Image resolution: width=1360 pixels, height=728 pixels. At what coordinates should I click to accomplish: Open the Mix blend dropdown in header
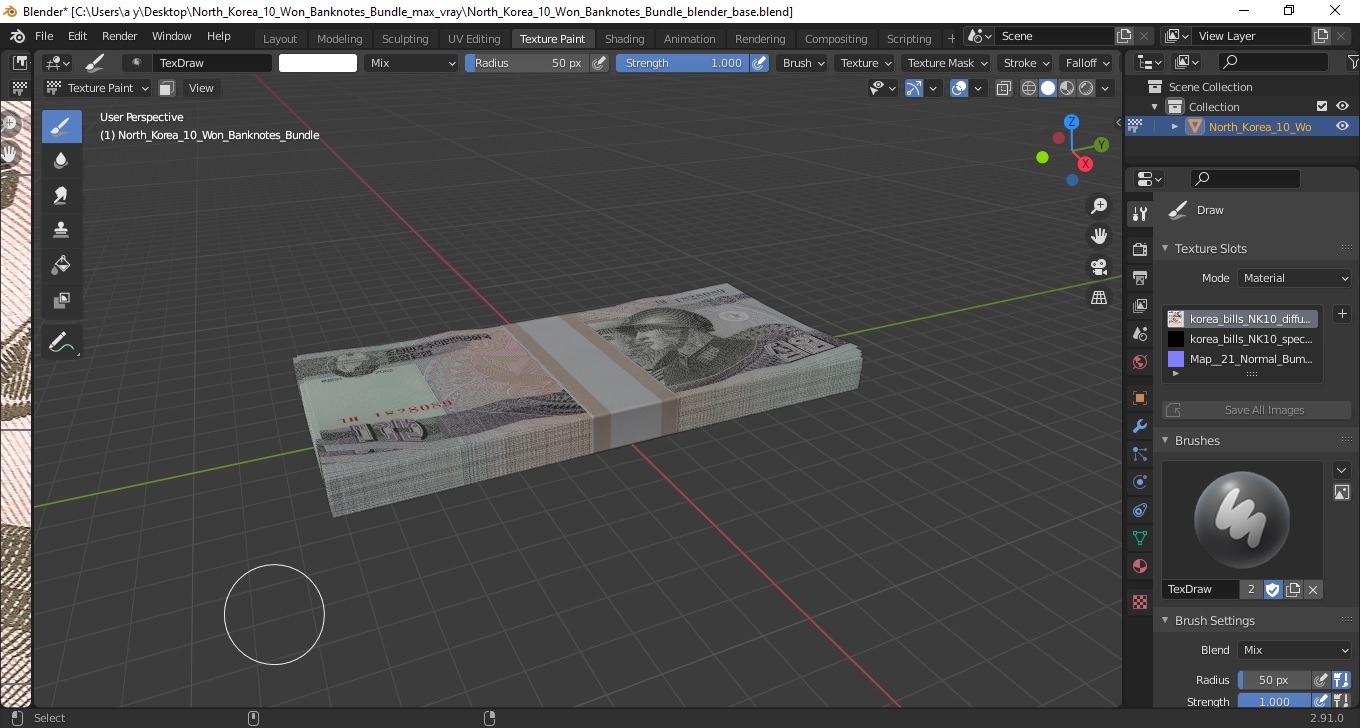pos(411,63)
